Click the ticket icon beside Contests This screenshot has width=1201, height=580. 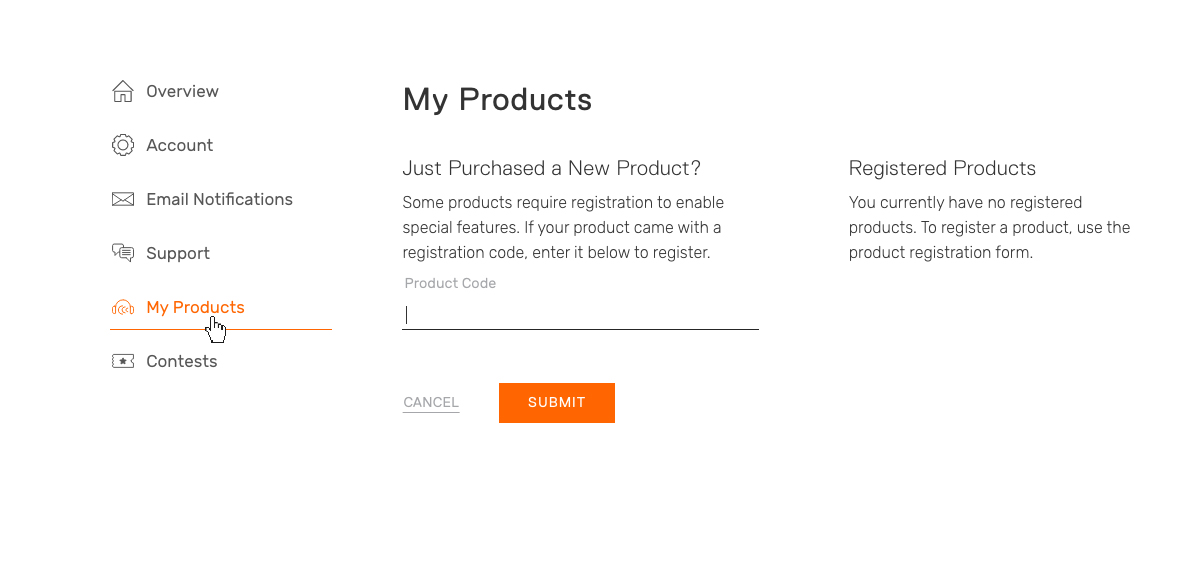123,361
